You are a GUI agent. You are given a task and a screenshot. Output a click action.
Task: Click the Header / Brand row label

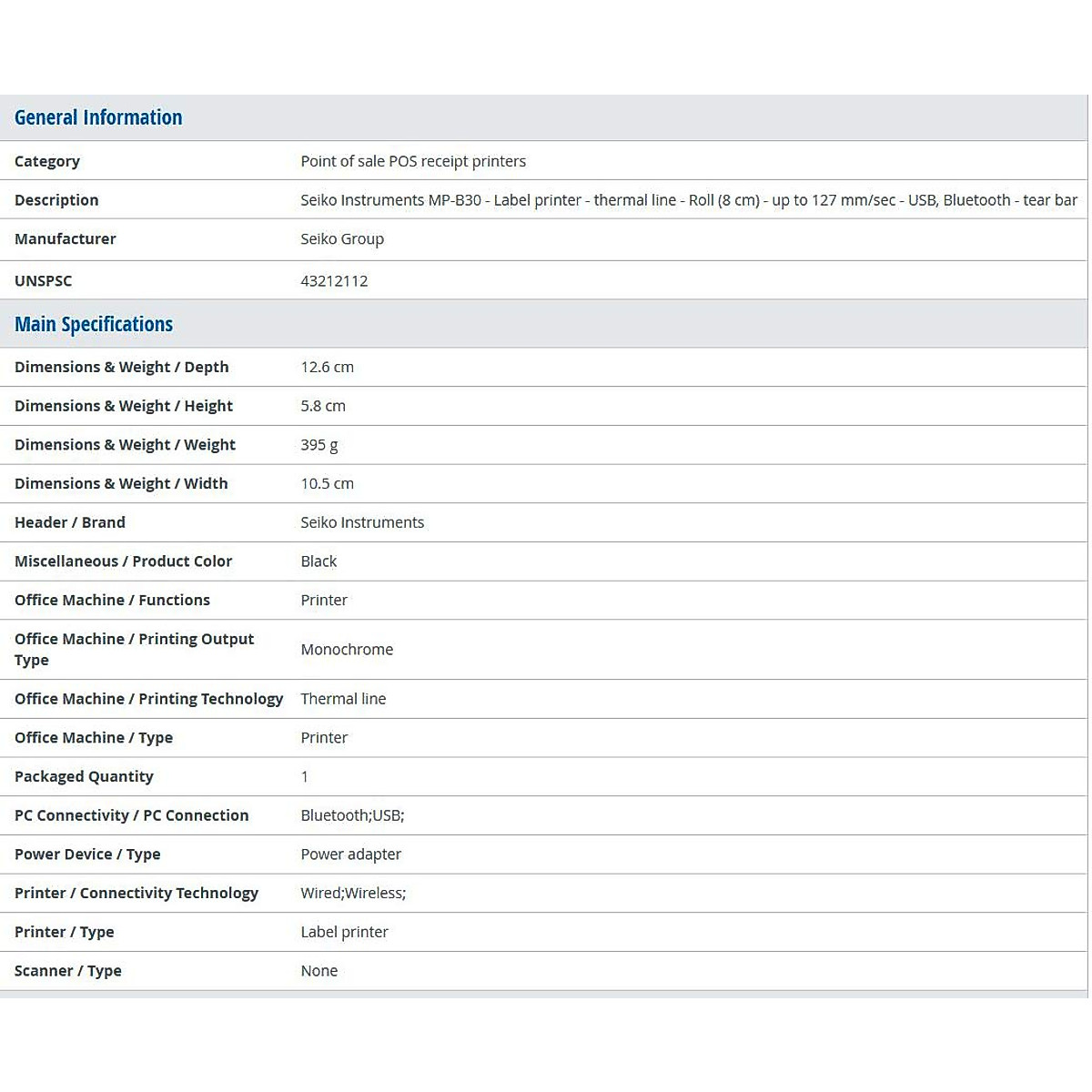(x=70, y=523)
